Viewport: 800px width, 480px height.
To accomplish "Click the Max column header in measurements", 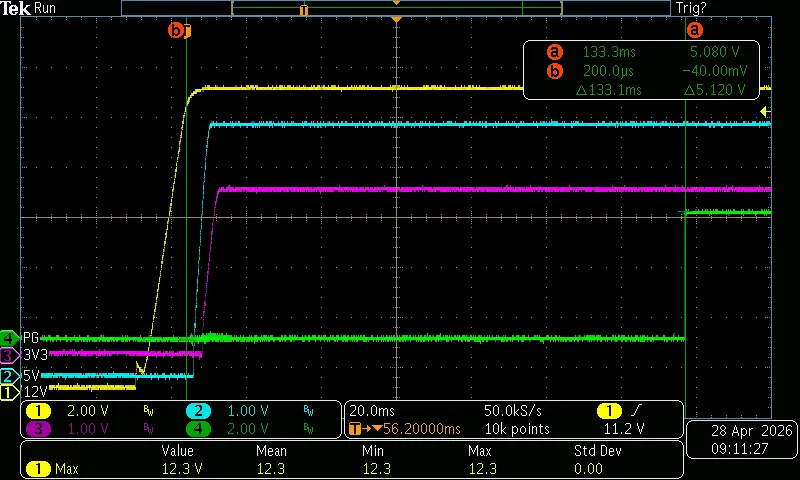I will [x=480, y=451].
